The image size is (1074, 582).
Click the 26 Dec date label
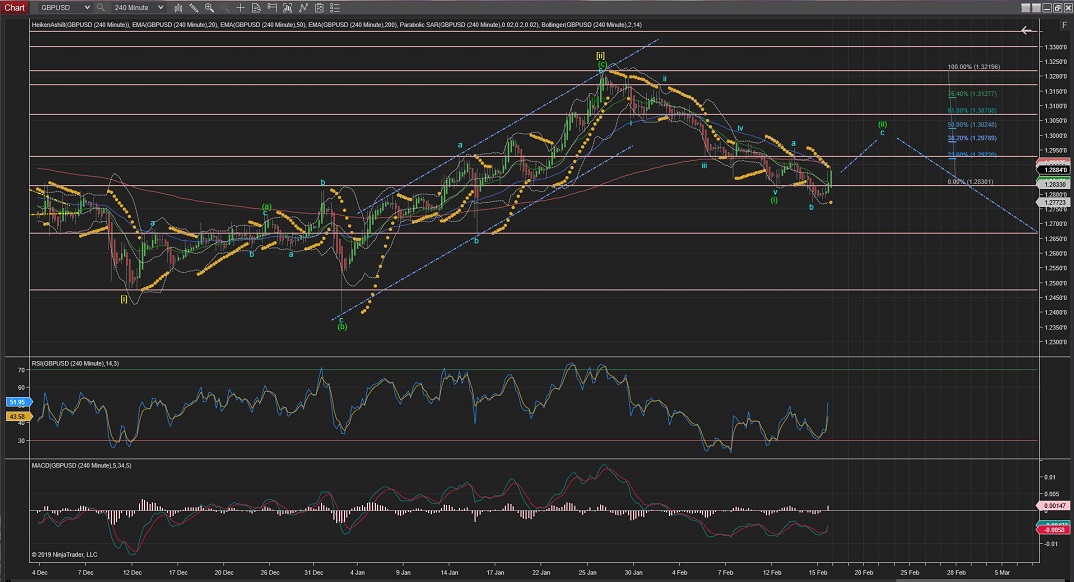click(x=270, y=572)
